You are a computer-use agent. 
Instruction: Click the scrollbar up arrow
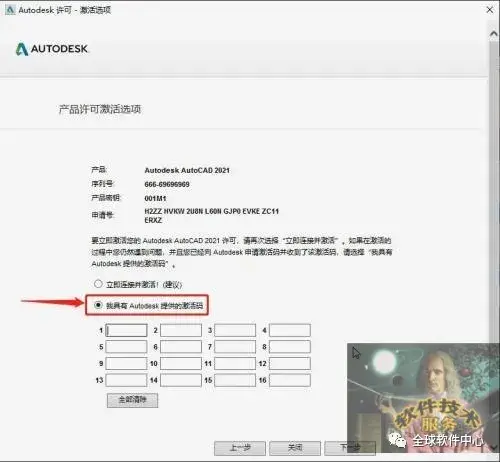493,34
